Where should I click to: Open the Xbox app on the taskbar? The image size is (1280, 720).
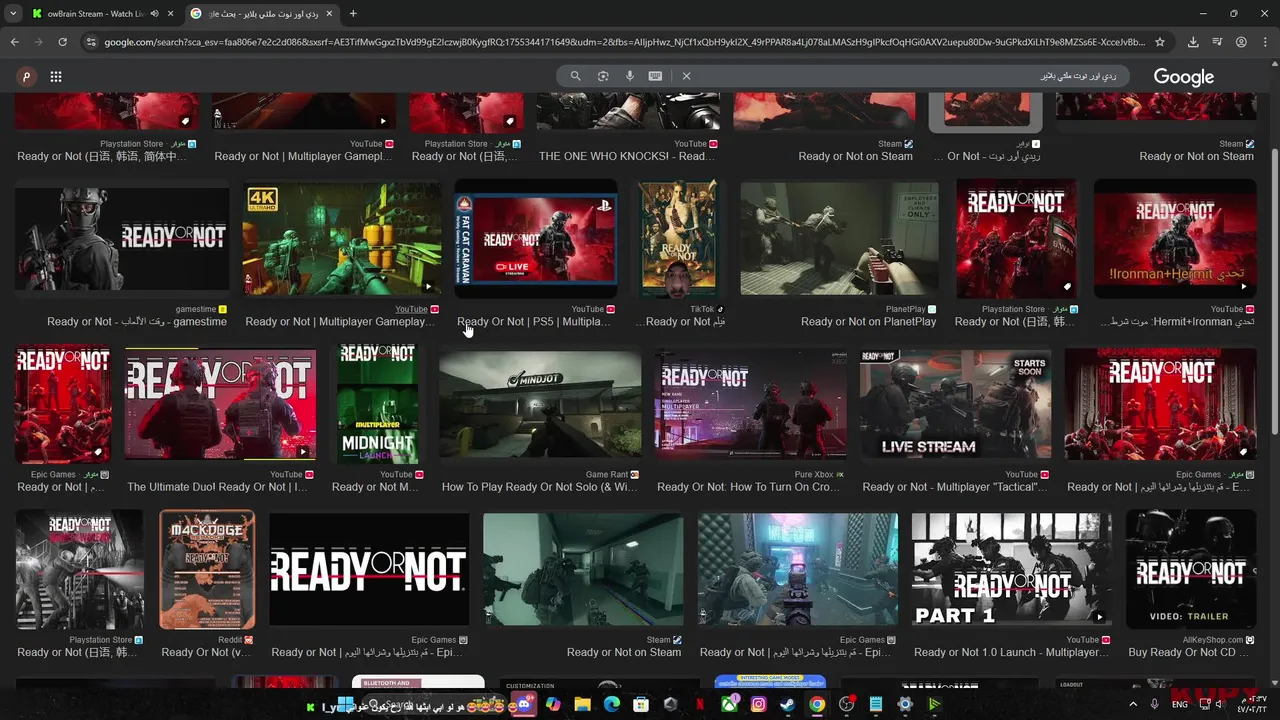[x=730, y=704]
